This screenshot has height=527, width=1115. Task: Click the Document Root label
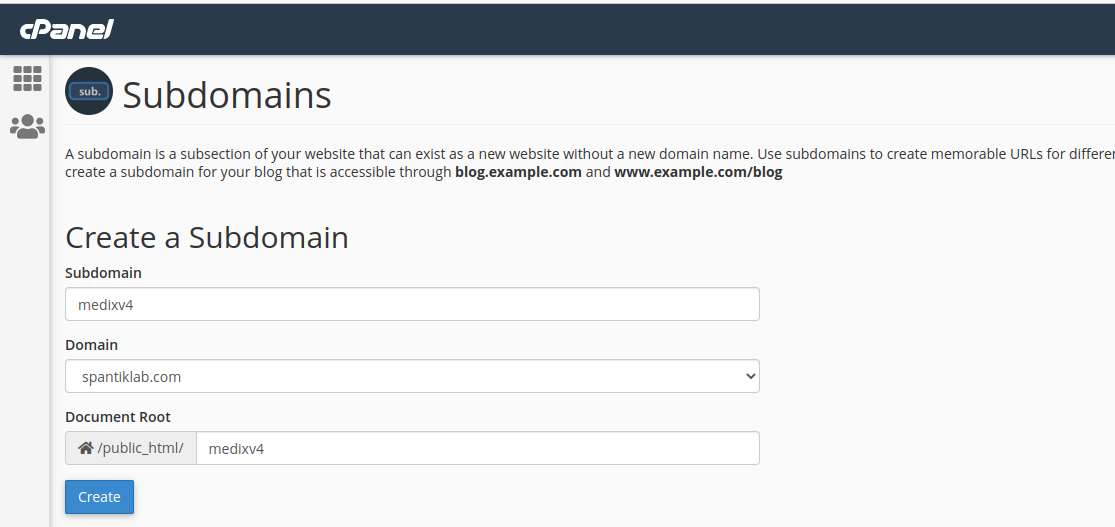[x=118, y=417]
